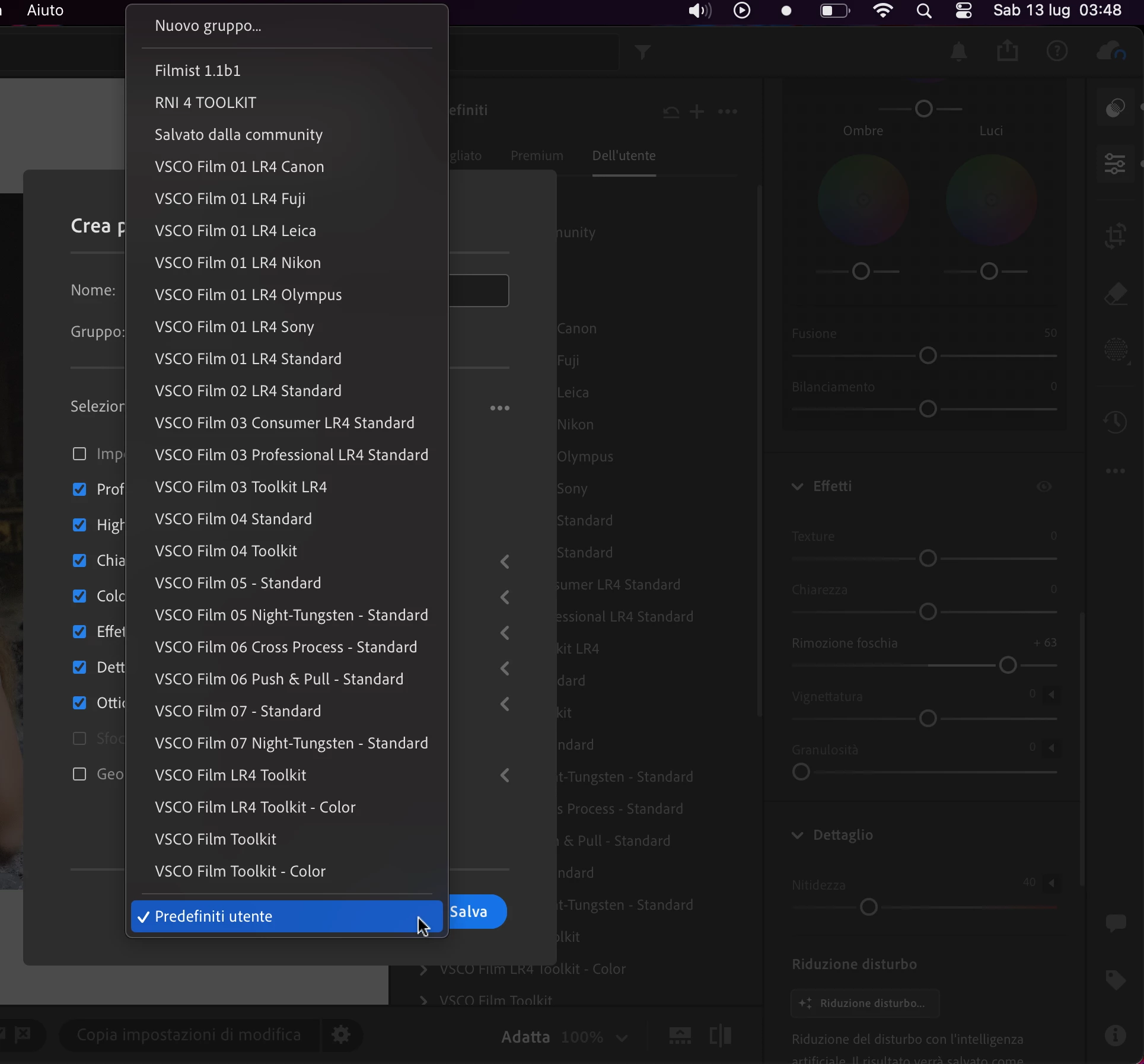
Task: Click the Rimozione foschia slider handle
Action: (x=1008, y=665)
